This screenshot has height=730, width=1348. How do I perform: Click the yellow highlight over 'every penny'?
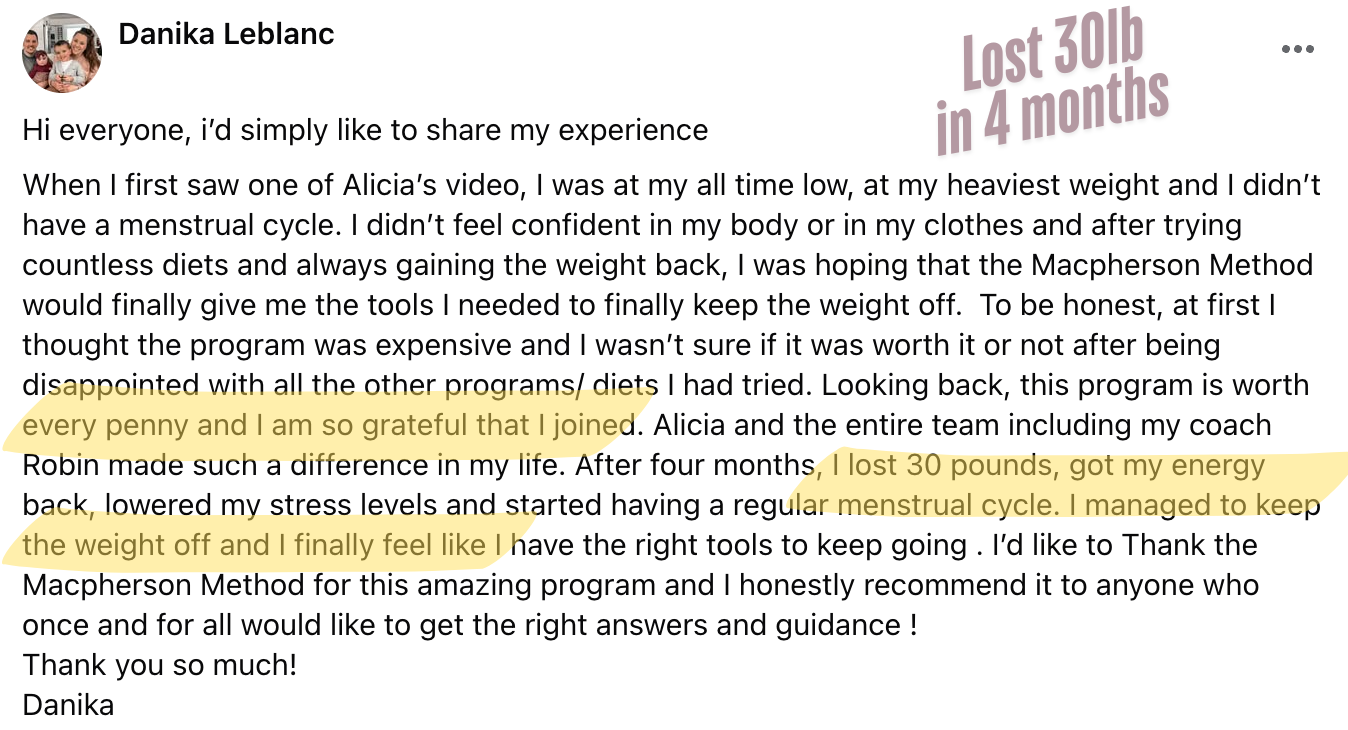coord(106,426)
